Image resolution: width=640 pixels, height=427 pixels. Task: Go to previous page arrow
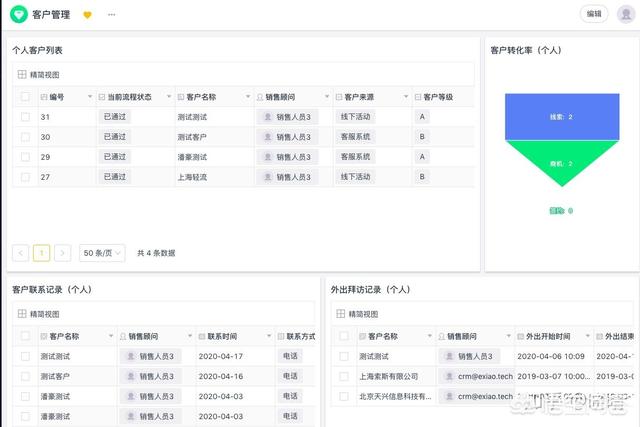pyautogui.click(x=20, y=253)
